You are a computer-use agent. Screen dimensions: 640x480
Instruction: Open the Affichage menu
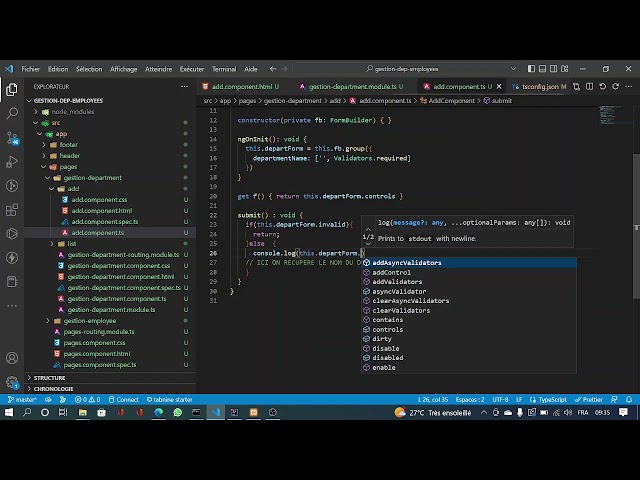(x=123, y=69)
